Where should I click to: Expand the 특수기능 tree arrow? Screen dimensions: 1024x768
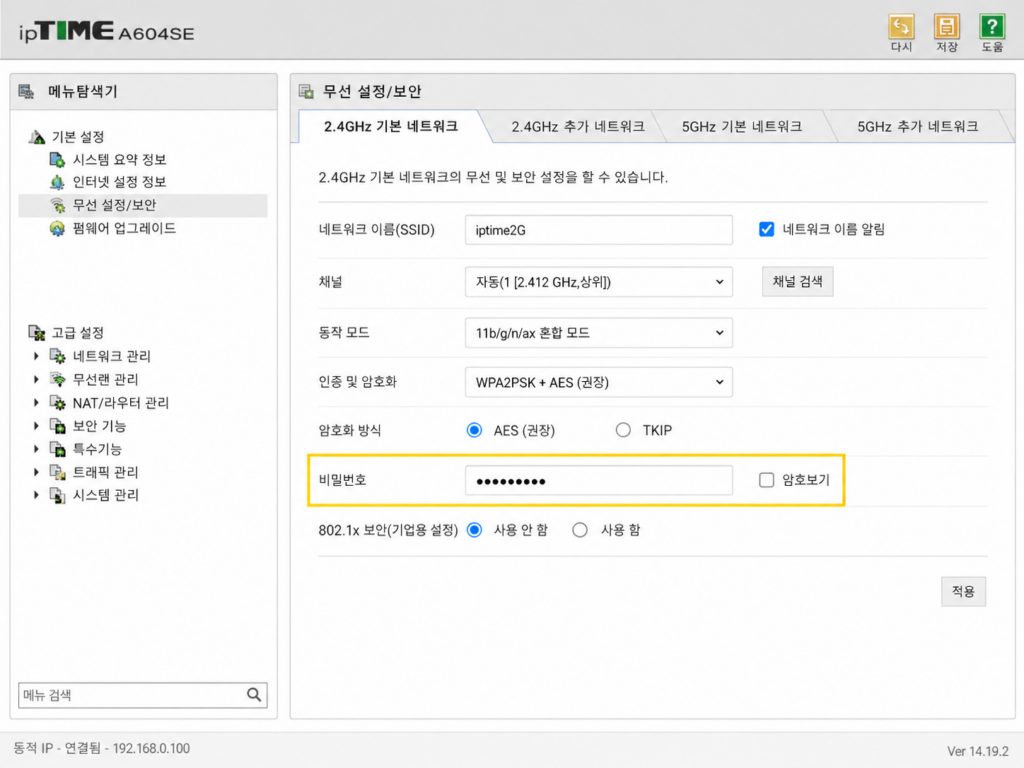pos(37,449)
